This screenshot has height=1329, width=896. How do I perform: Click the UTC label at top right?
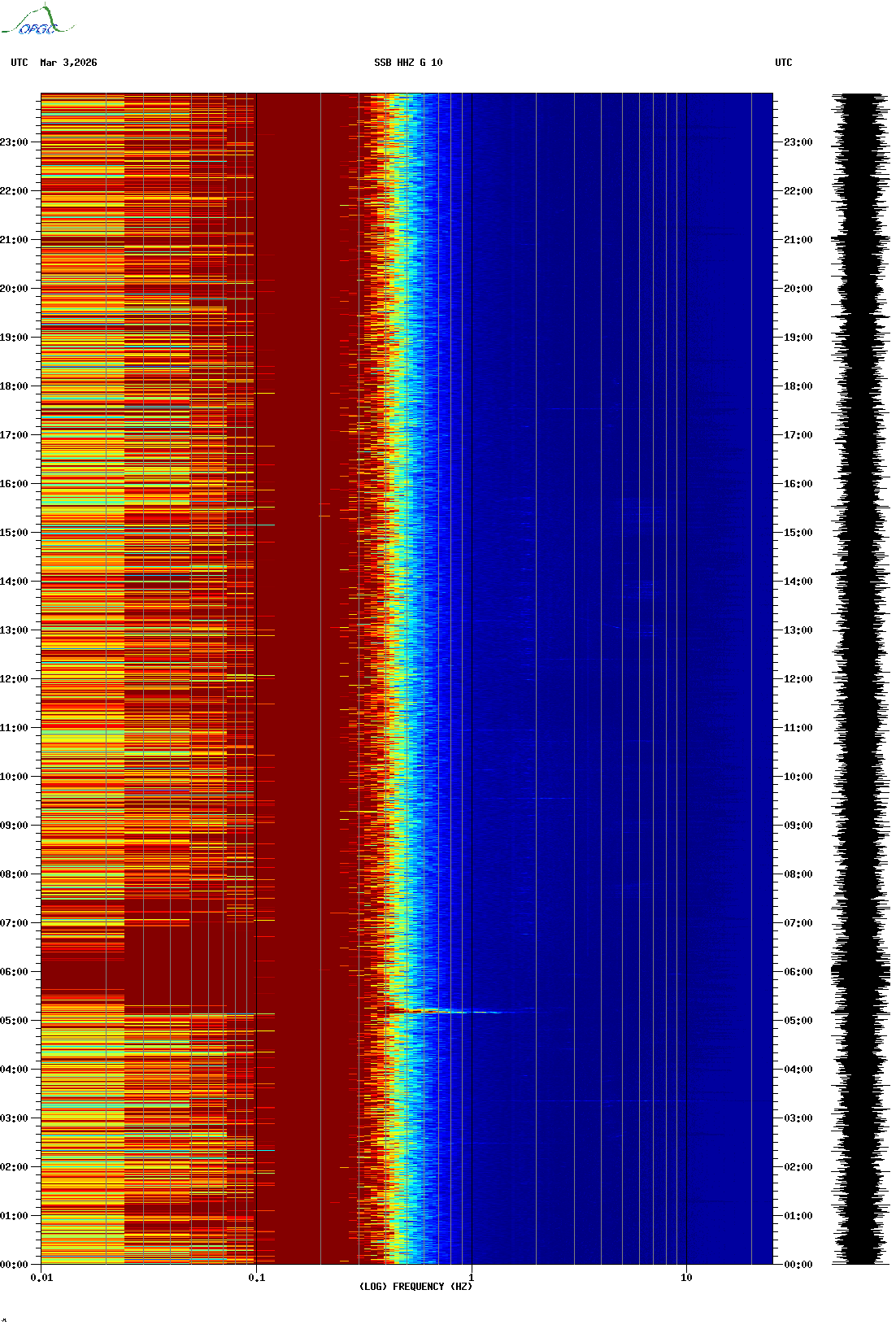[x=783, y=63]
